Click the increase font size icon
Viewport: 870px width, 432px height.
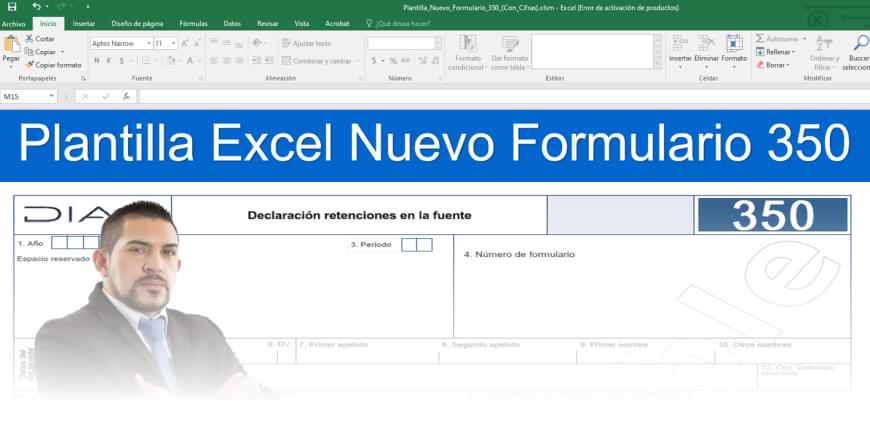tap(185, 43)
